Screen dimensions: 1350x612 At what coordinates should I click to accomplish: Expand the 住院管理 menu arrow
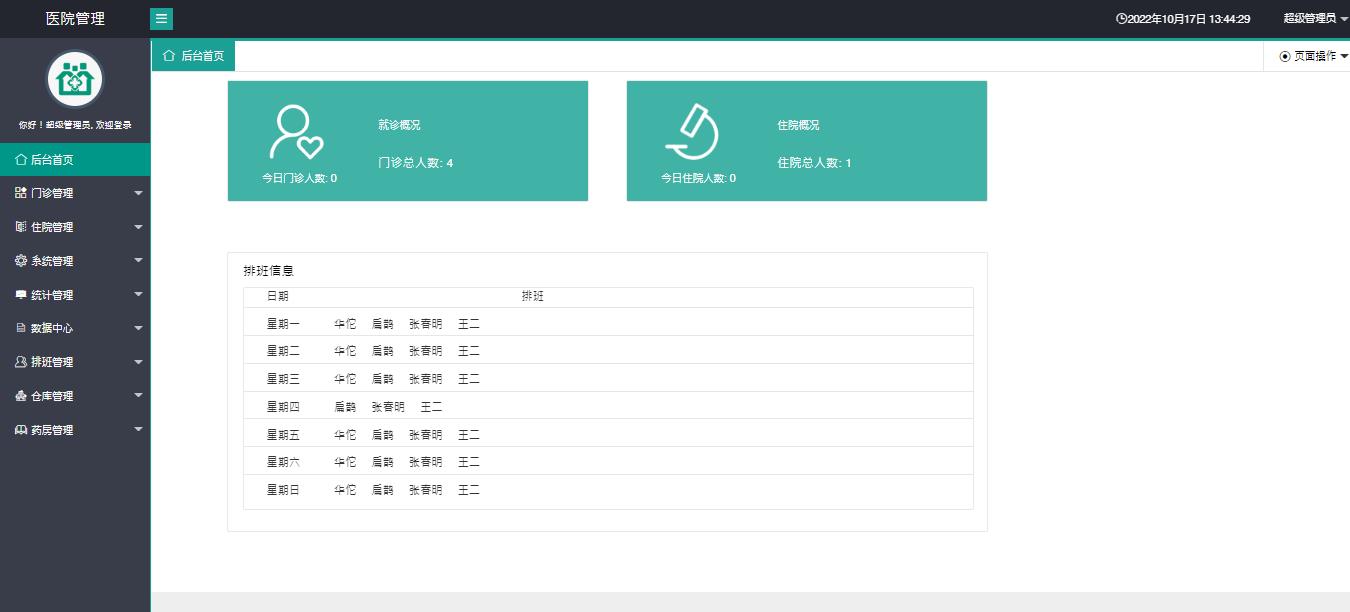click(139, 227)
